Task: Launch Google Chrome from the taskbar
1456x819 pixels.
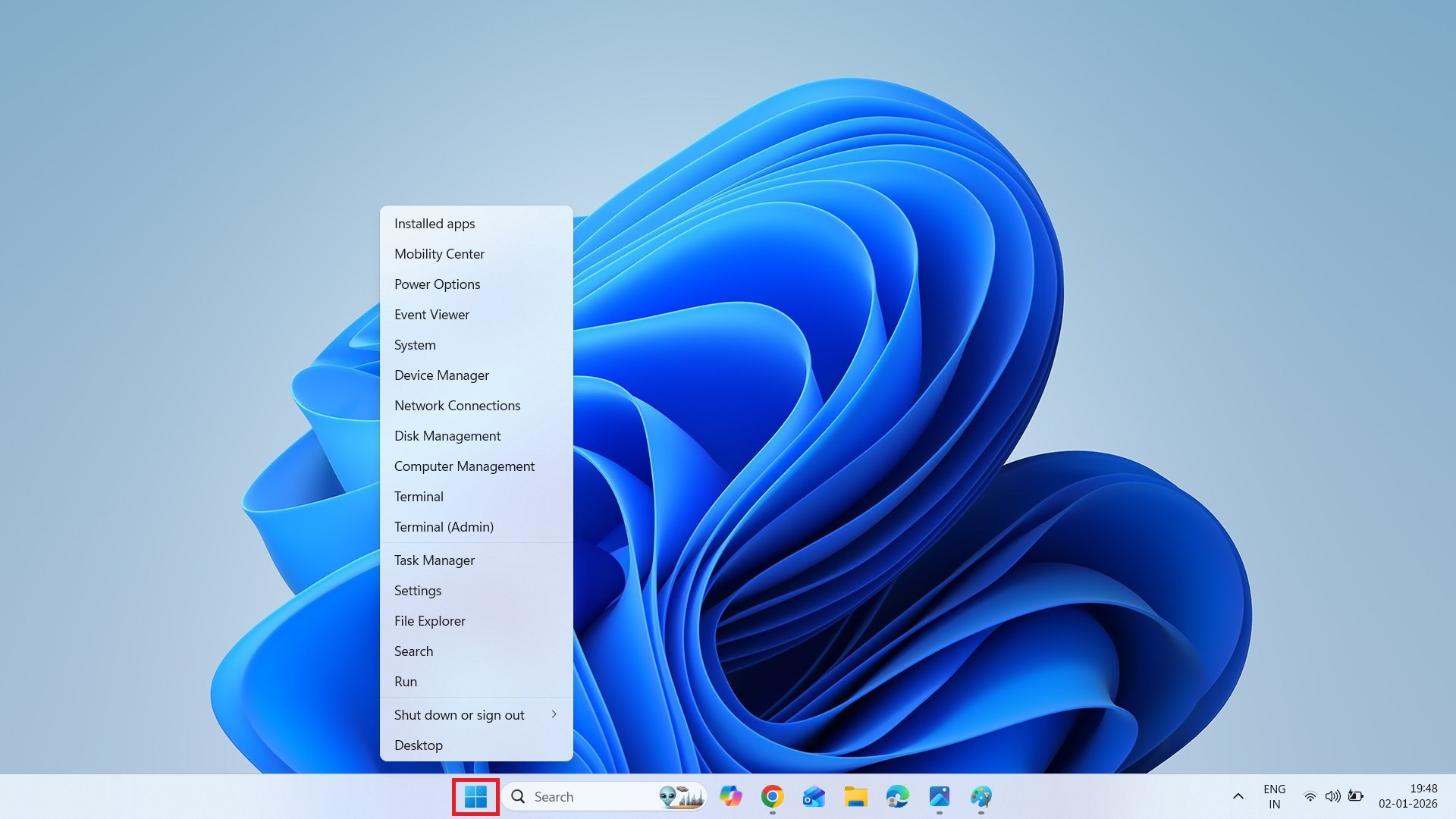Action: [x=772, y=796]
